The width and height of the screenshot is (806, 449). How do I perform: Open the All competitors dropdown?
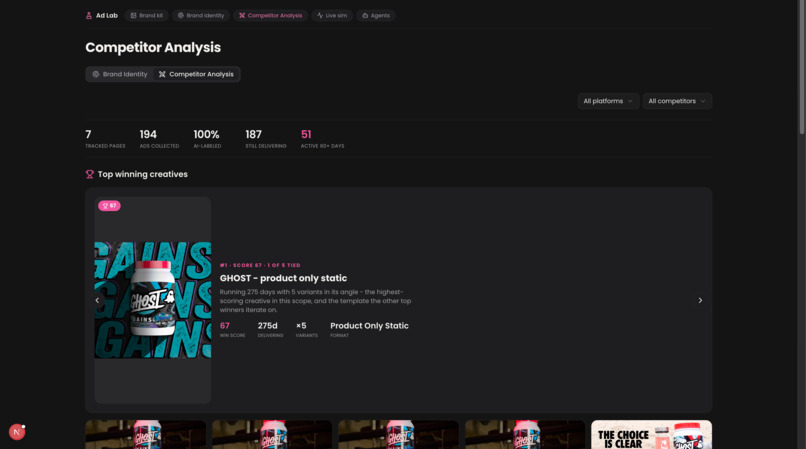(x=677, y=101)
